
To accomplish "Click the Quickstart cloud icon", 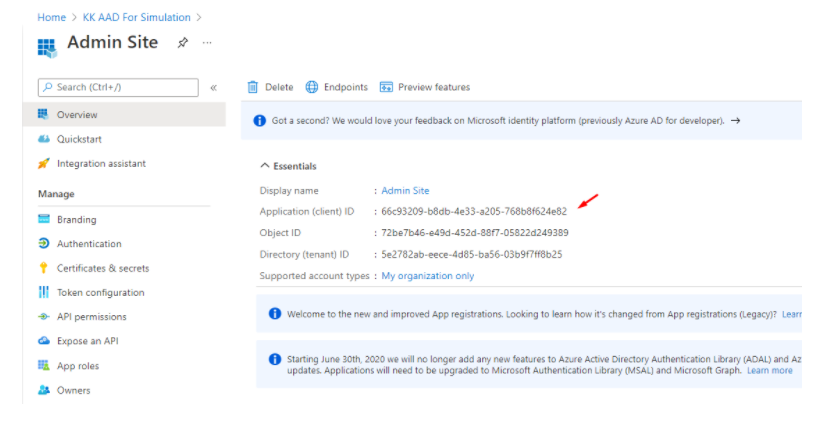I will point(44,139).
